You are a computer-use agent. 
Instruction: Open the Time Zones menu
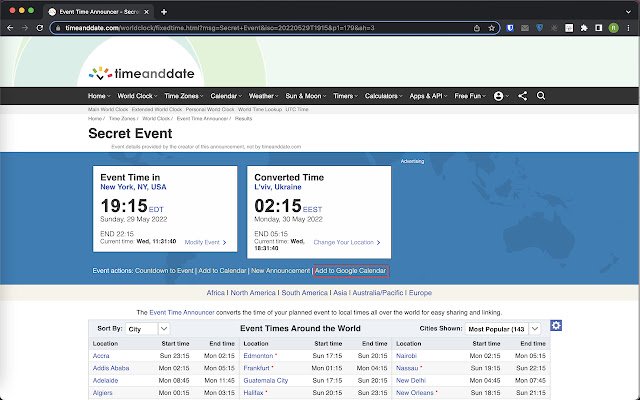click(184, 96)
